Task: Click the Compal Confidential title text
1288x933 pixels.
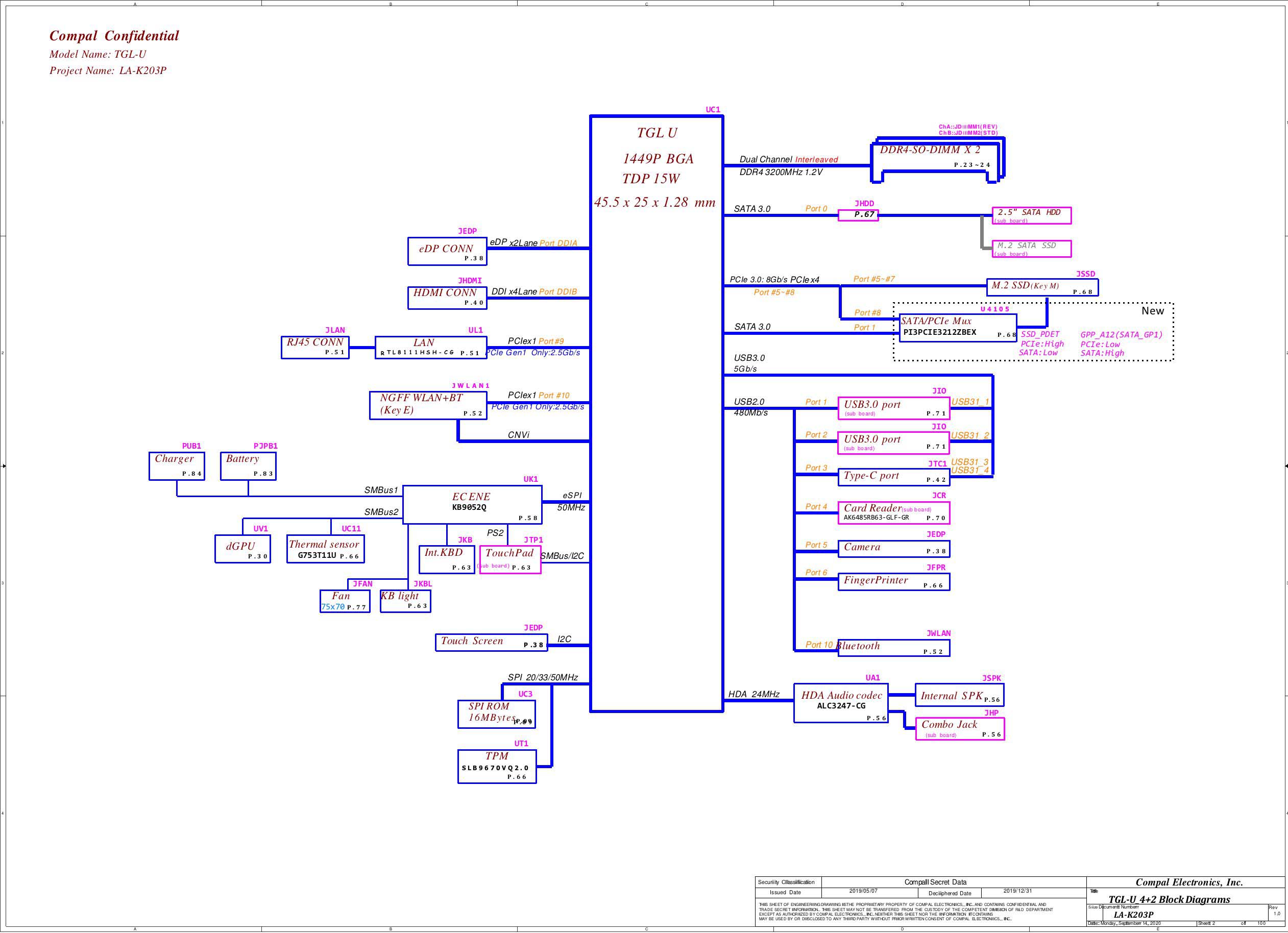Action: [x=114, y=36]
